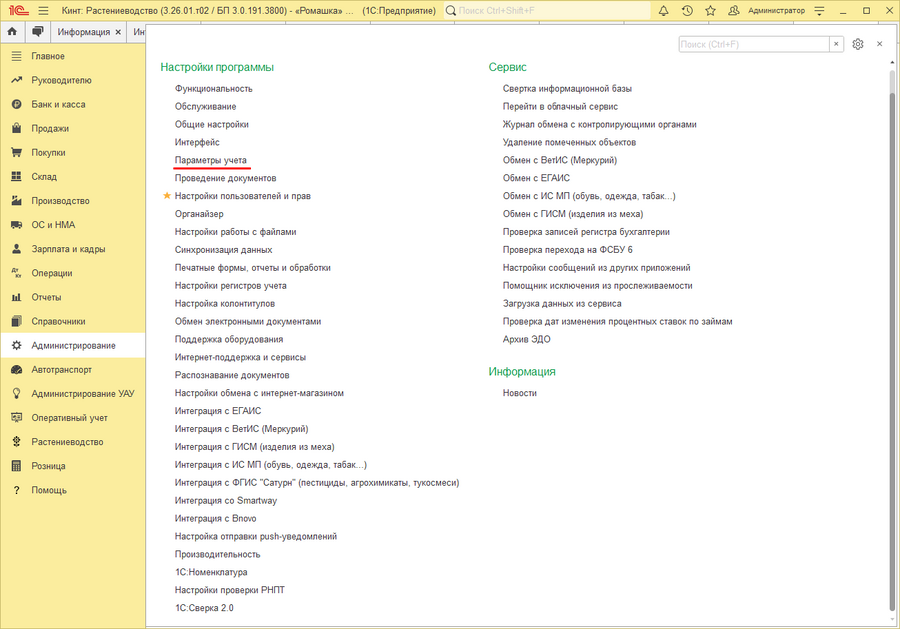Switch to the Информация tab

tap(84, 32)
